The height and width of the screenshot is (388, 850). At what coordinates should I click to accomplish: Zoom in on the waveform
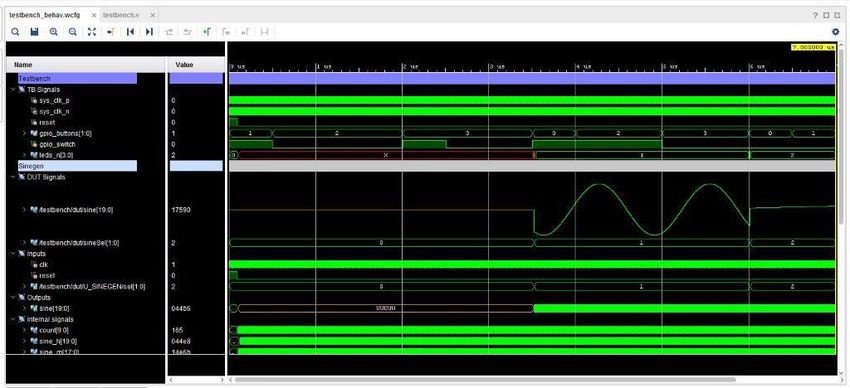coord(54,32)
